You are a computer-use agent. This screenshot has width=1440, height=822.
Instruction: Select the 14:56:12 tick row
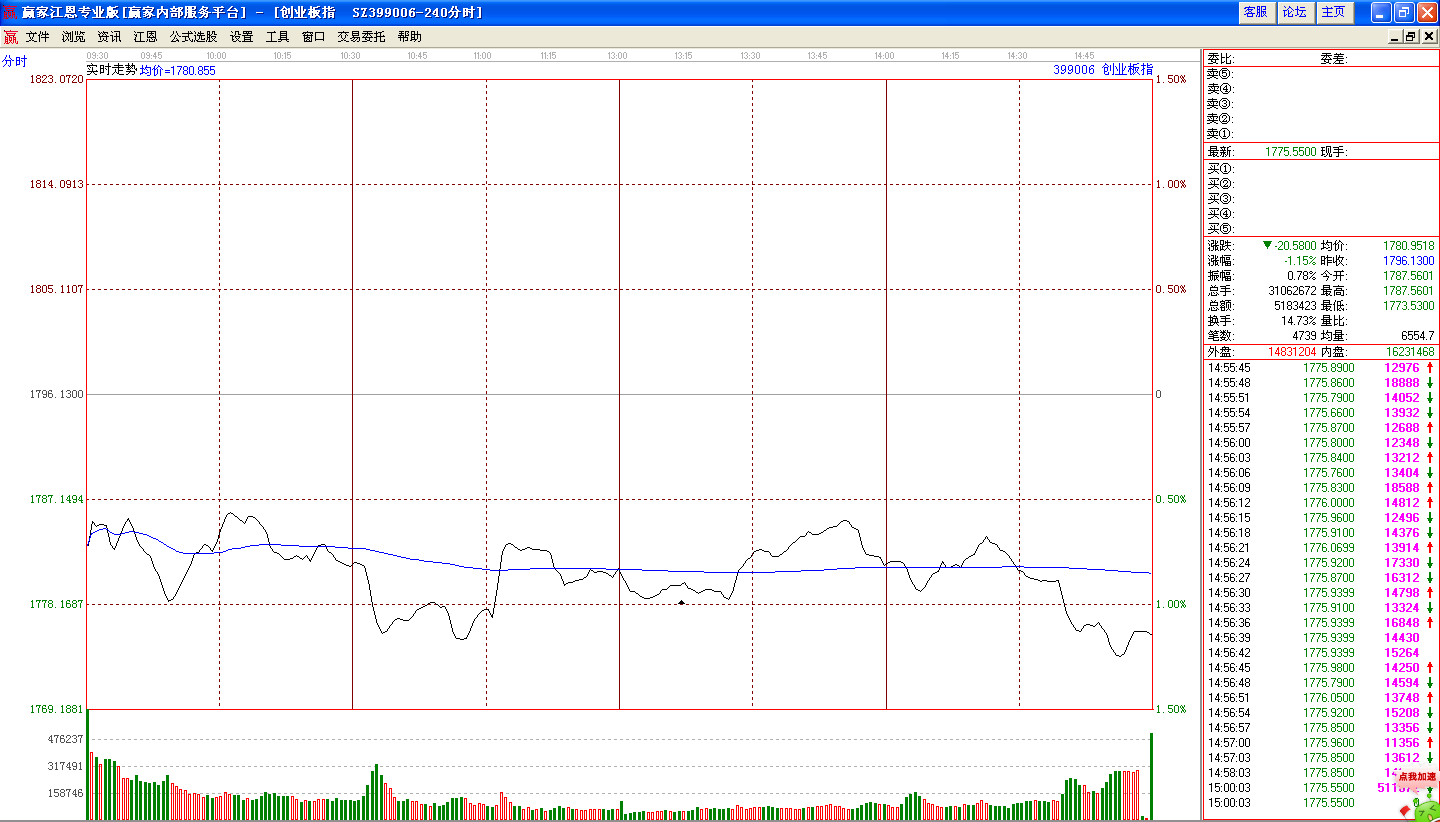(x=1321, y=503)
